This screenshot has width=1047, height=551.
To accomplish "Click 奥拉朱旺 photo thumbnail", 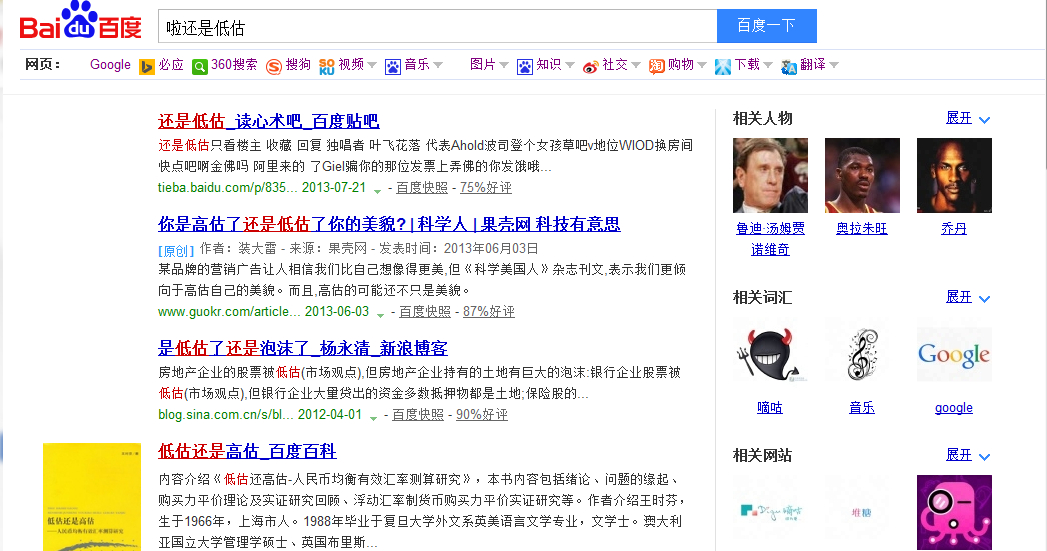I will pyautogui.click(x=863, y=176).
